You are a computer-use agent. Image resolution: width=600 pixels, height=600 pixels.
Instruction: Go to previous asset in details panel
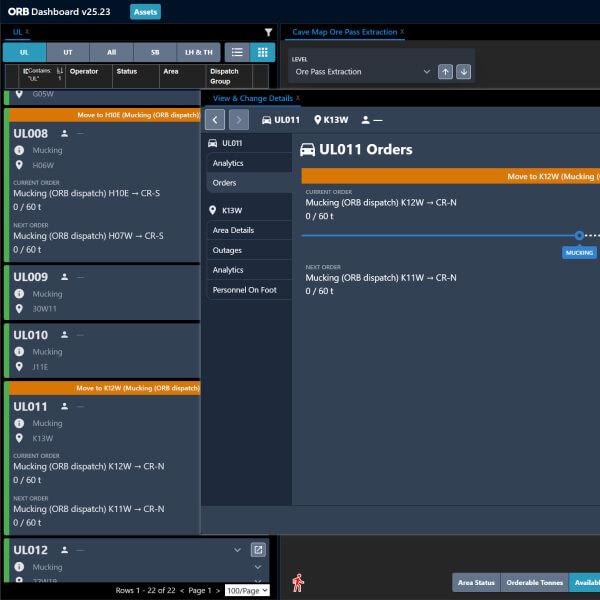(x=215, y=120)
